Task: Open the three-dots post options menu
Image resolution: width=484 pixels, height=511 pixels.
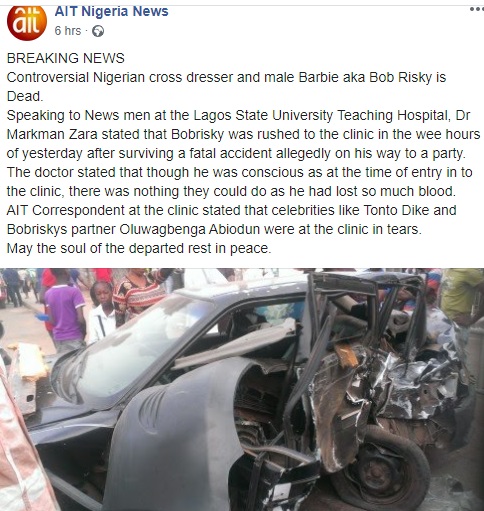Action: (477, 9)
